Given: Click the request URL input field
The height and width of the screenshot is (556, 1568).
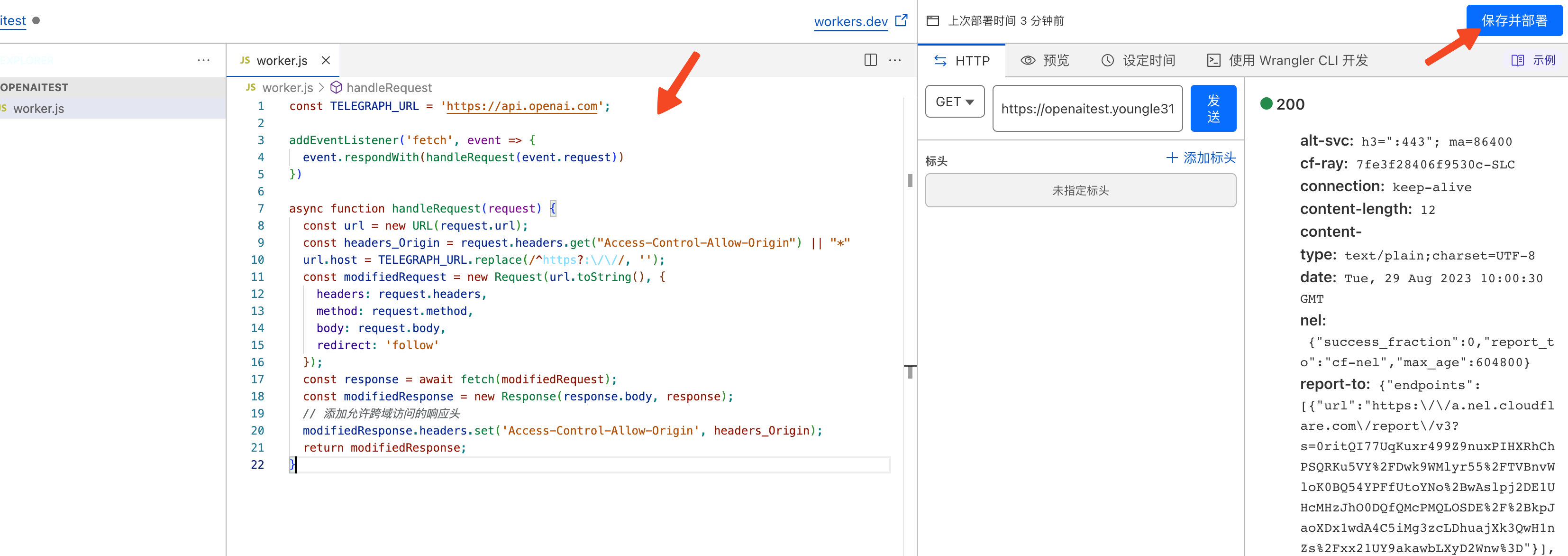Looking at the screenshot, I should (1087, 108).
